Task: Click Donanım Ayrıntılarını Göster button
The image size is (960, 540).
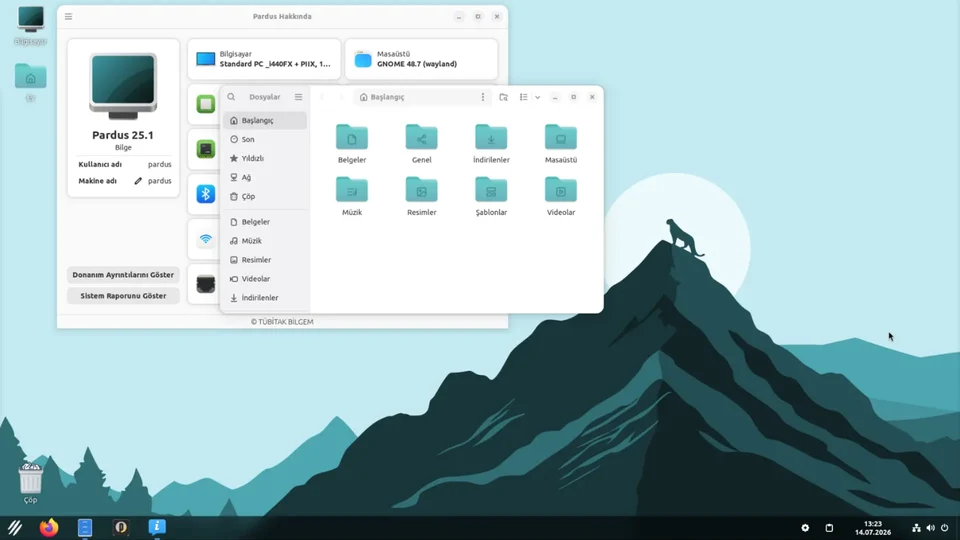Action: [123, 275]
